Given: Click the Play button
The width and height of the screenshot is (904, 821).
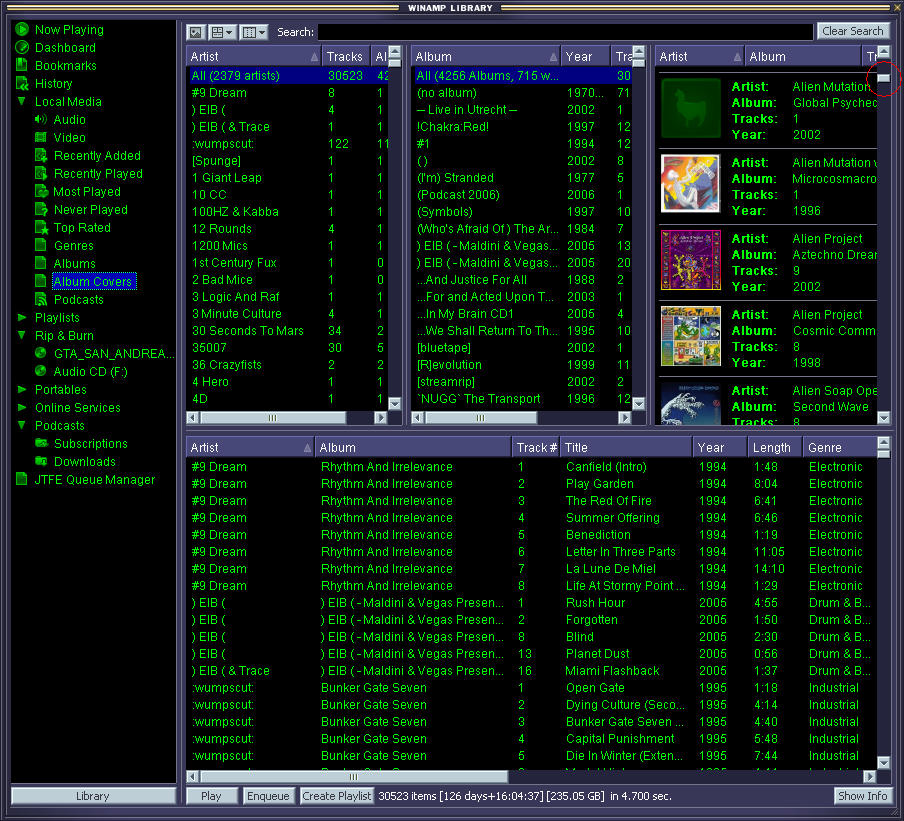Looking at the screenshot, I should 212,796.
